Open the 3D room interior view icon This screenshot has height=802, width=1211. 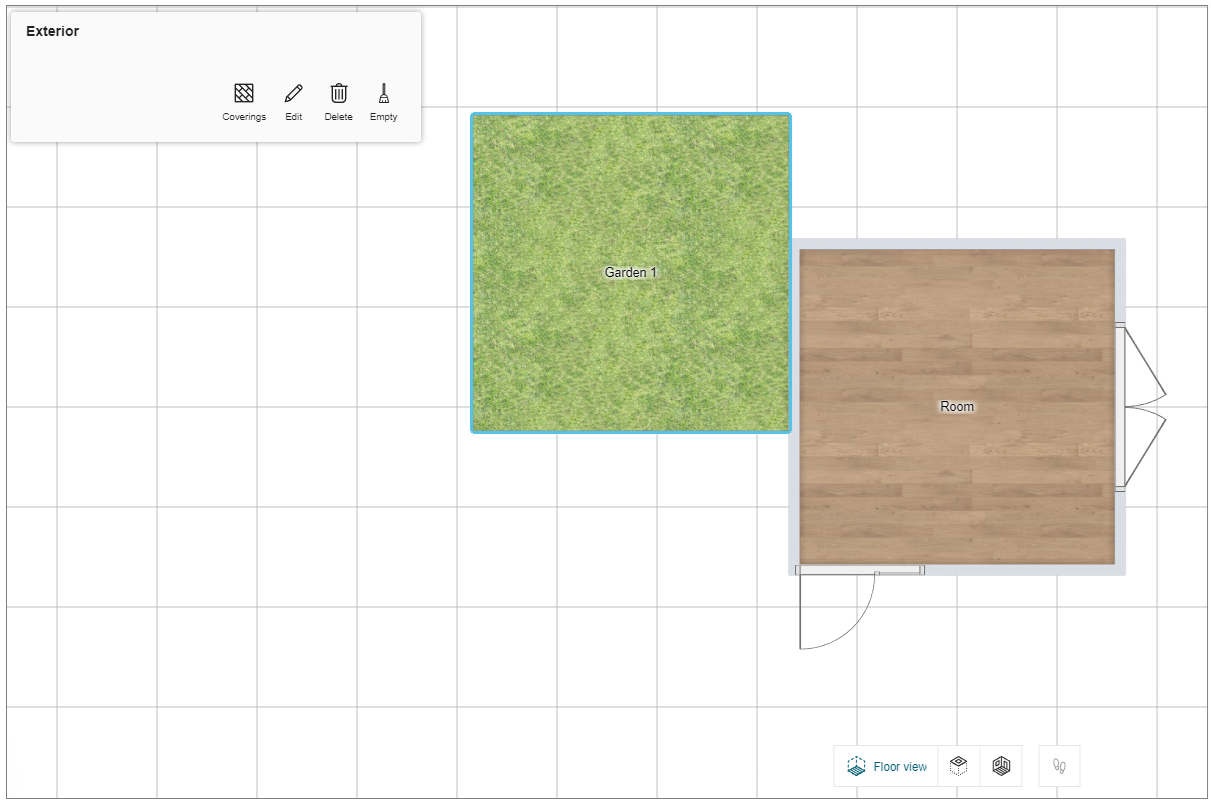coord(1001,766)
